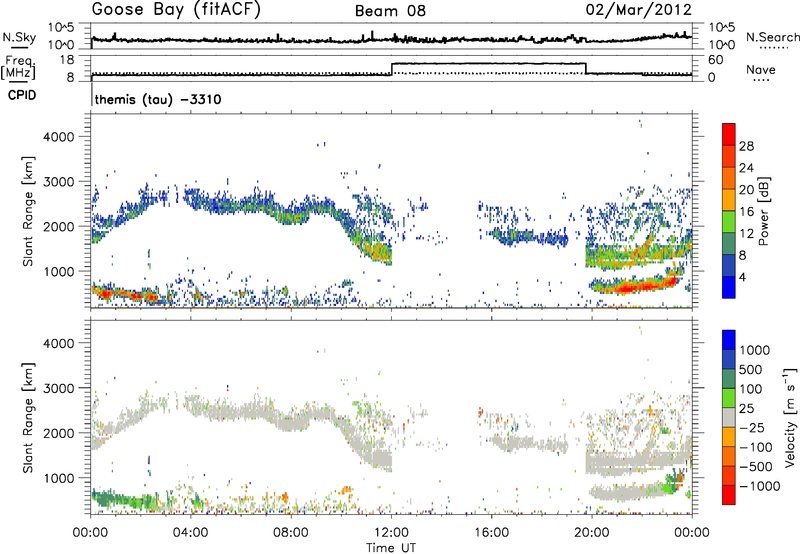Click the green velocity patch near 23:30 UT
This screenshot has width=800, height=554.
click(672, 484)
